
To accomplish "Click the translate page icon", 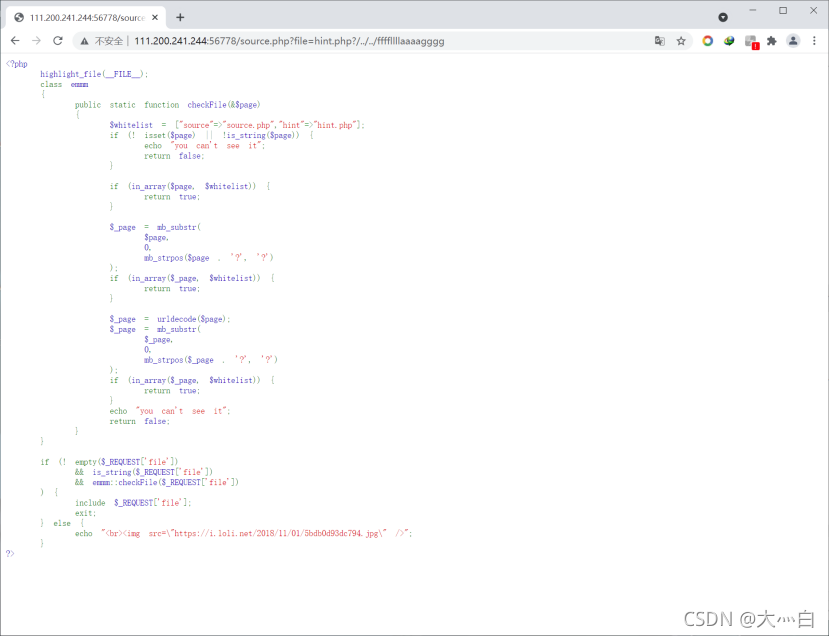I will tap(659, 41).
